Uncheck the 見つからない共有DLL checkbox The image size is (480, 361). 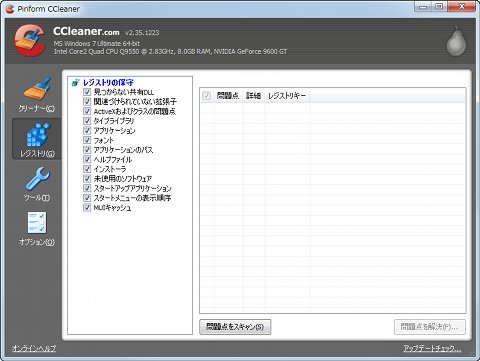tap(87, 92)
